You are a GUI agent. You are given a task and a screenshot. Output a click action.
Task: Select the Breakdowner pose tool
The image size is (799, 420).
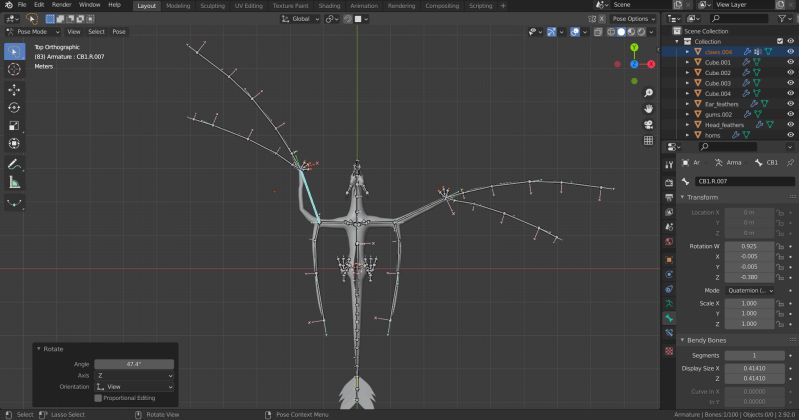point(14,202)
